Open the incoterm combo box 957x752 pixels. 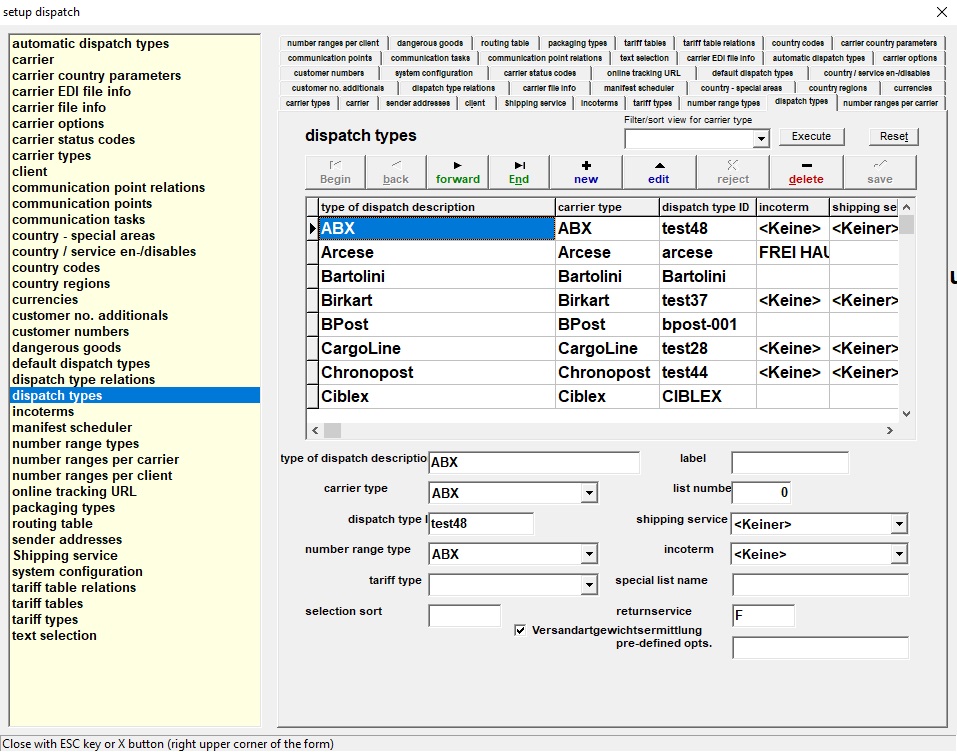899,554
